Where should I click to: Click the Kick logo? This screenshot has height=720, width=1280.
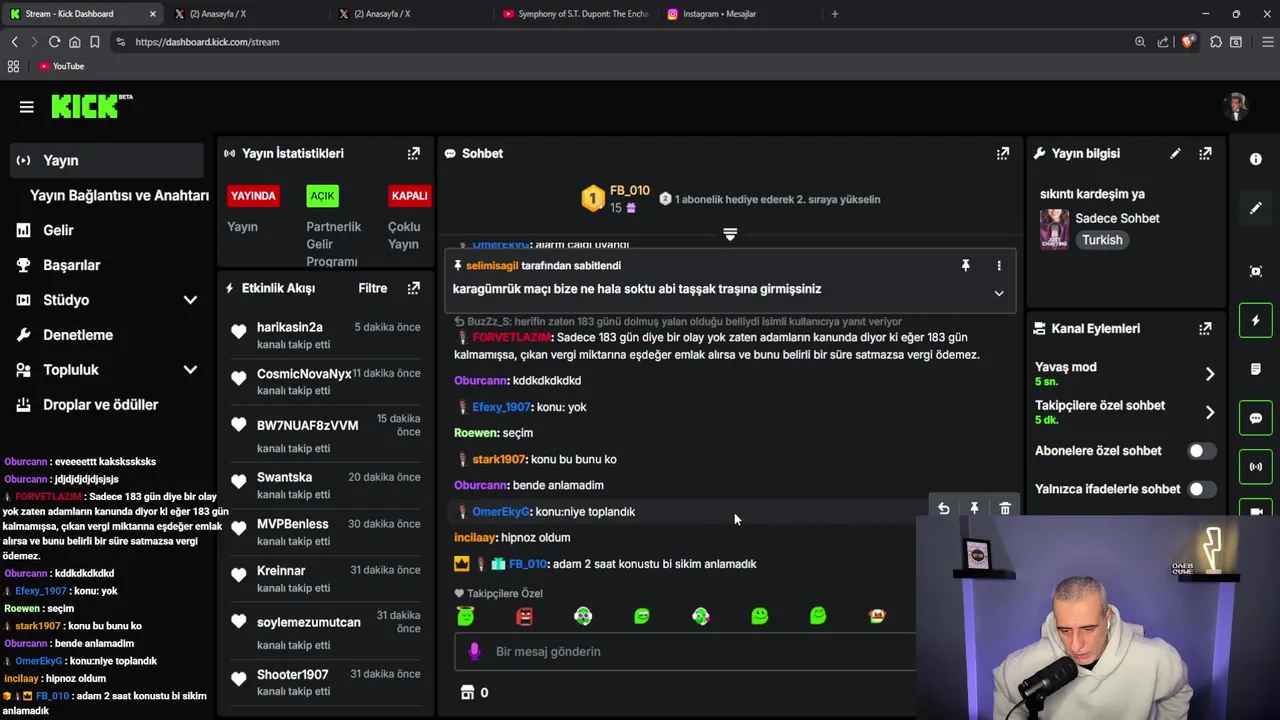pos(92,106)
